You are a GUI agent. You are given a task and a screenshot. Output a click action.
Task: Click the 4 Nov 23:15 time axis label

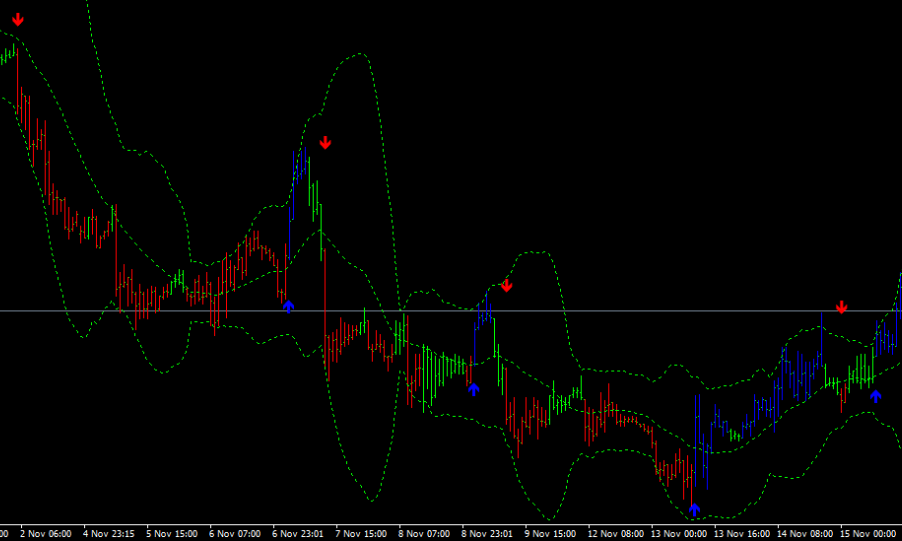[109, 534]
